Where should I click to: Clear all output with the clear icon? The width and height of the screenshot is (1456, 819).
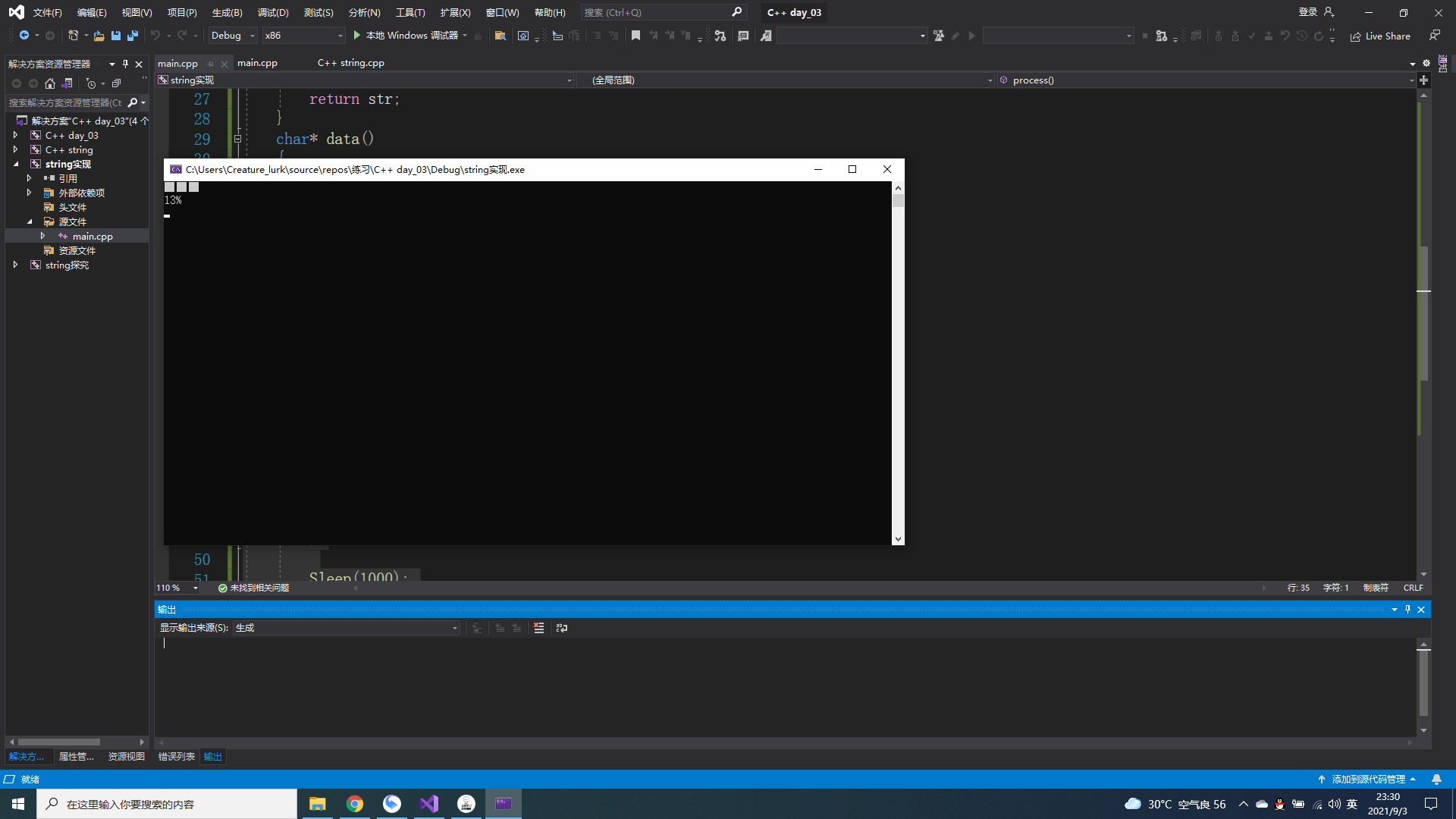point(538,628)
